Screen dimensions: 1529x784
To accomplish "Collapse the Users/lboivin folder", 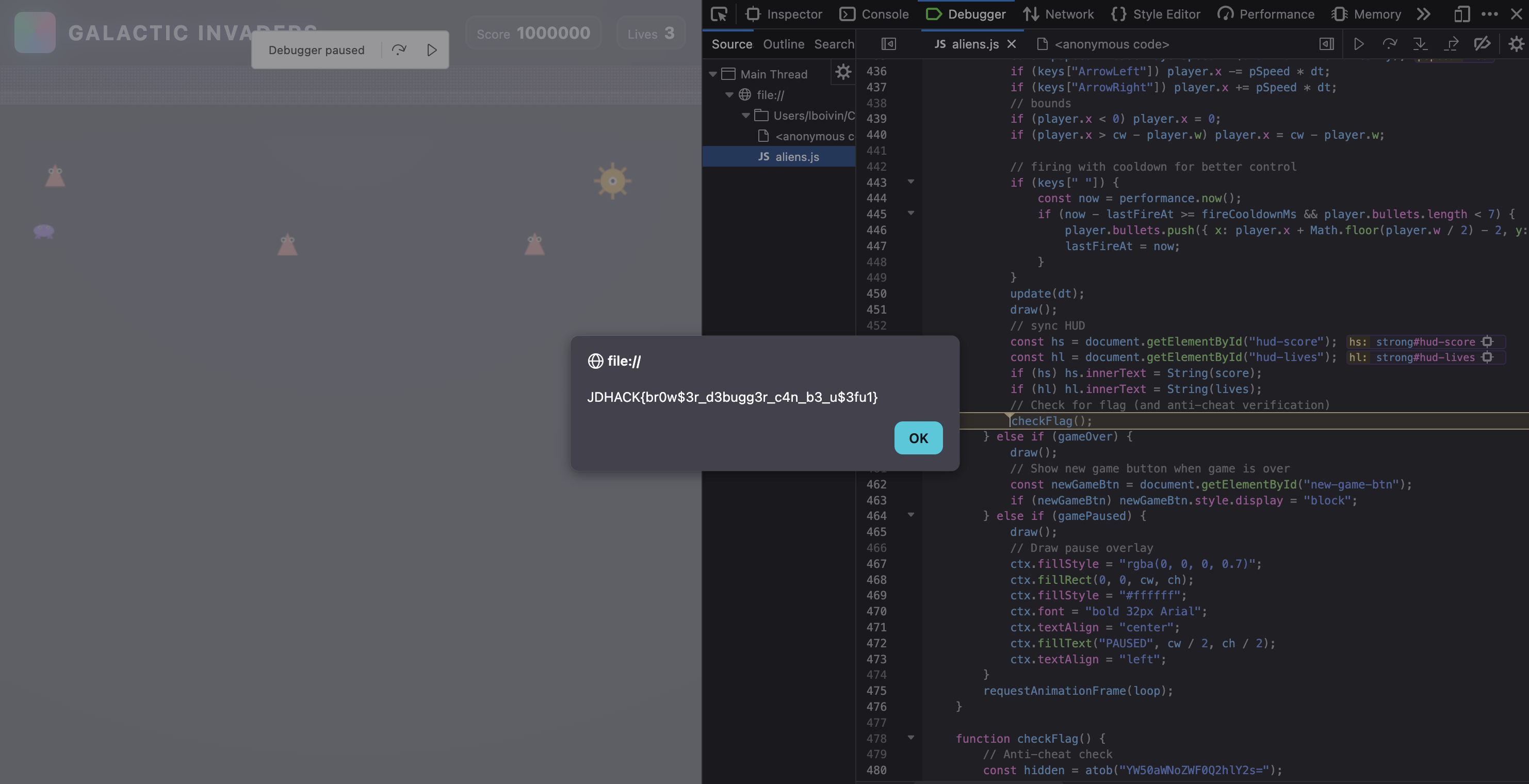I will click(745, 116).
